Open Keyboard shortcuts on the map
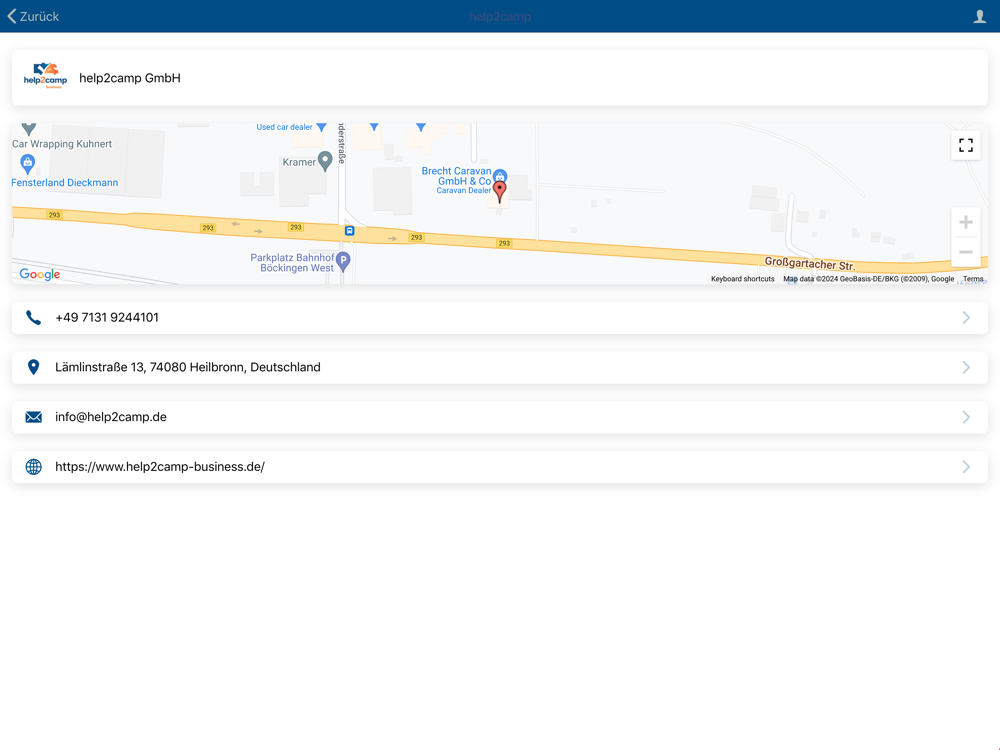This screenshot has height=750, width=1000. point(742,279)
